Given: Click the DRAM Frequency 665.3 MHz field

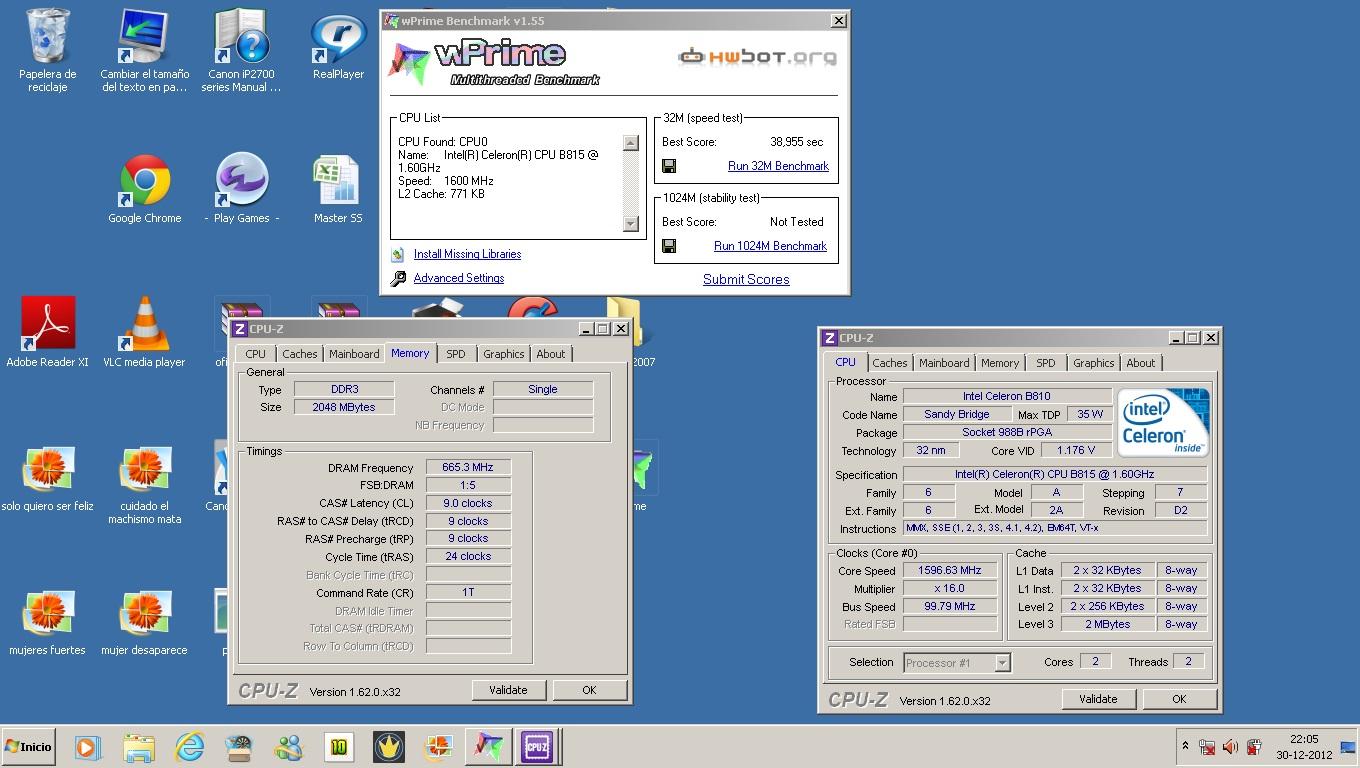Looking at the screenshot, I should tap(468, 468).
